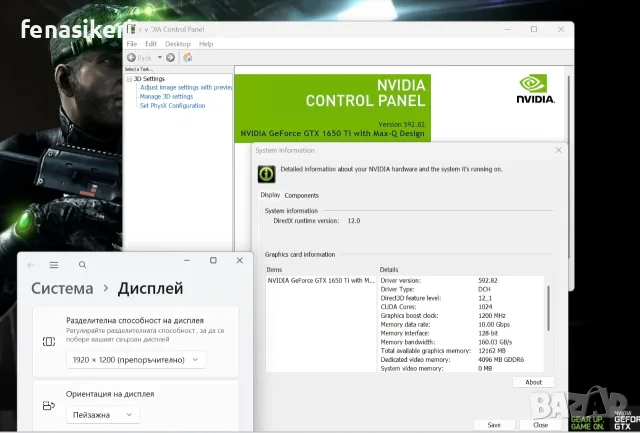The height and width of the screenshot is (433, 640).
Task: Click the NVIDIA logo in the banner
Action: [535, 89]
